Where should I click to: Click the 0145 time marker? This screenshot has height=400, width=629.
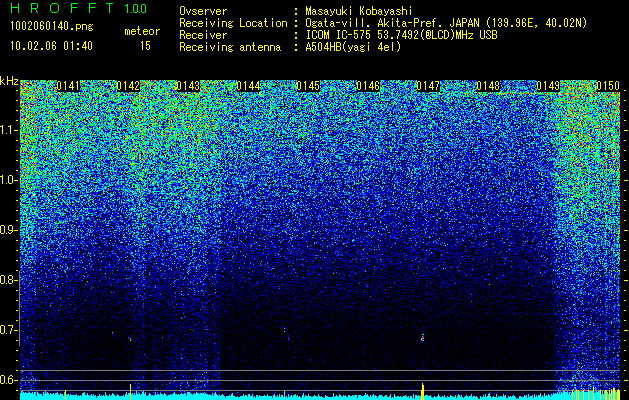coord(308,86)
